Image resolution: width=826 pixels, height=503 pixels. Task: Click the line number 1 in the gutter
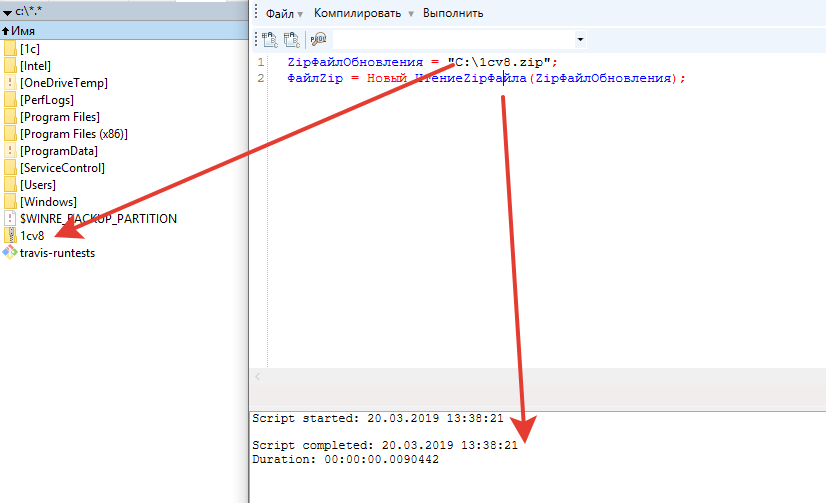click(261, 62)
